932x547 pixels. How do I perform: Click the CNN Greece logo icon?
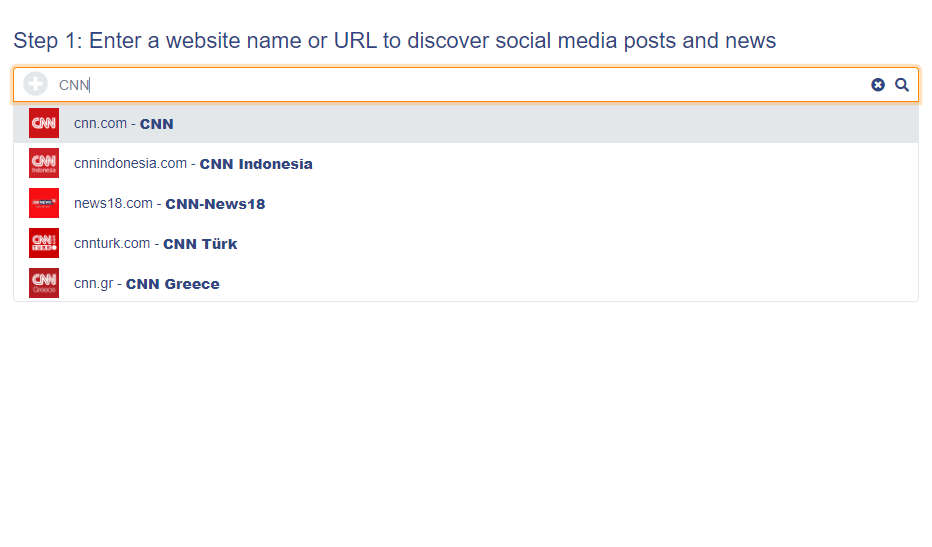[44, 283]
